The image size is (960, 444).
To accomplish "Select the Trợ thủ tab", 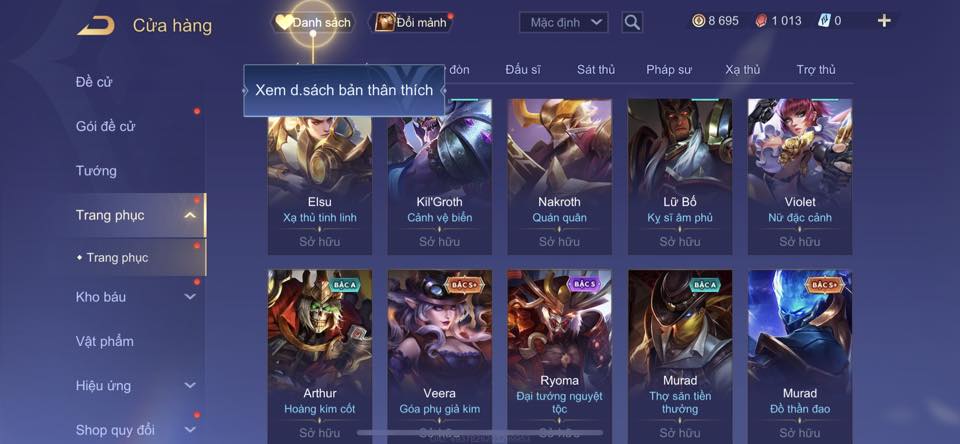I will point(816,69).
